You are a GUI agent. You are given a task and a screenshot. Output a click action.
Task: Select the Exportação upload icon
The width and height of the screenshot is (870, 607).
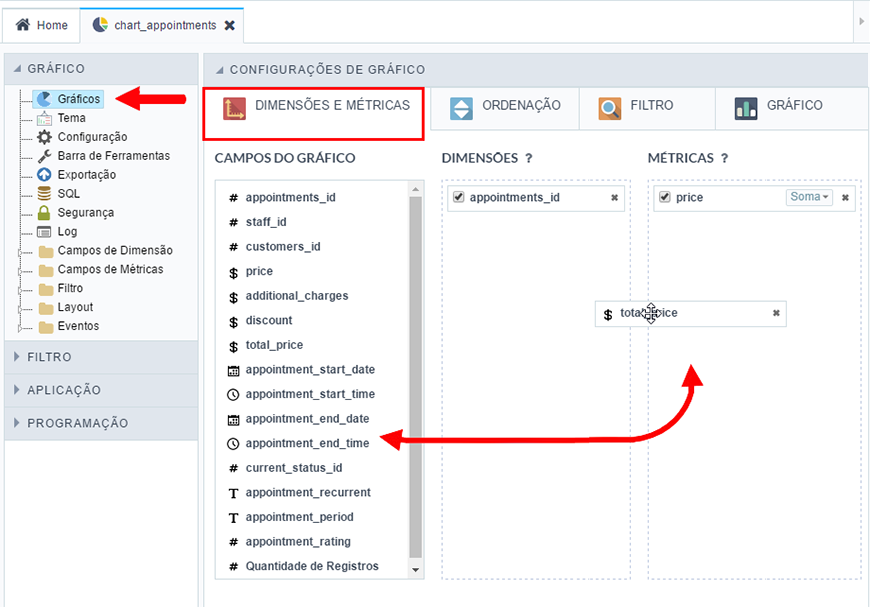pos(44,175)
